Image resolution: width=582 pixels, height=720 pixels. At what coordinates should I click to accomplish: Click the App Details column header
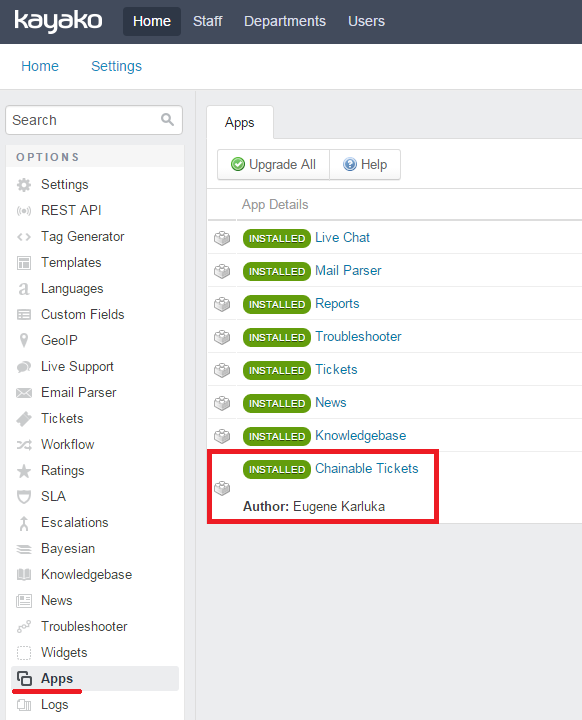[275, 204]
